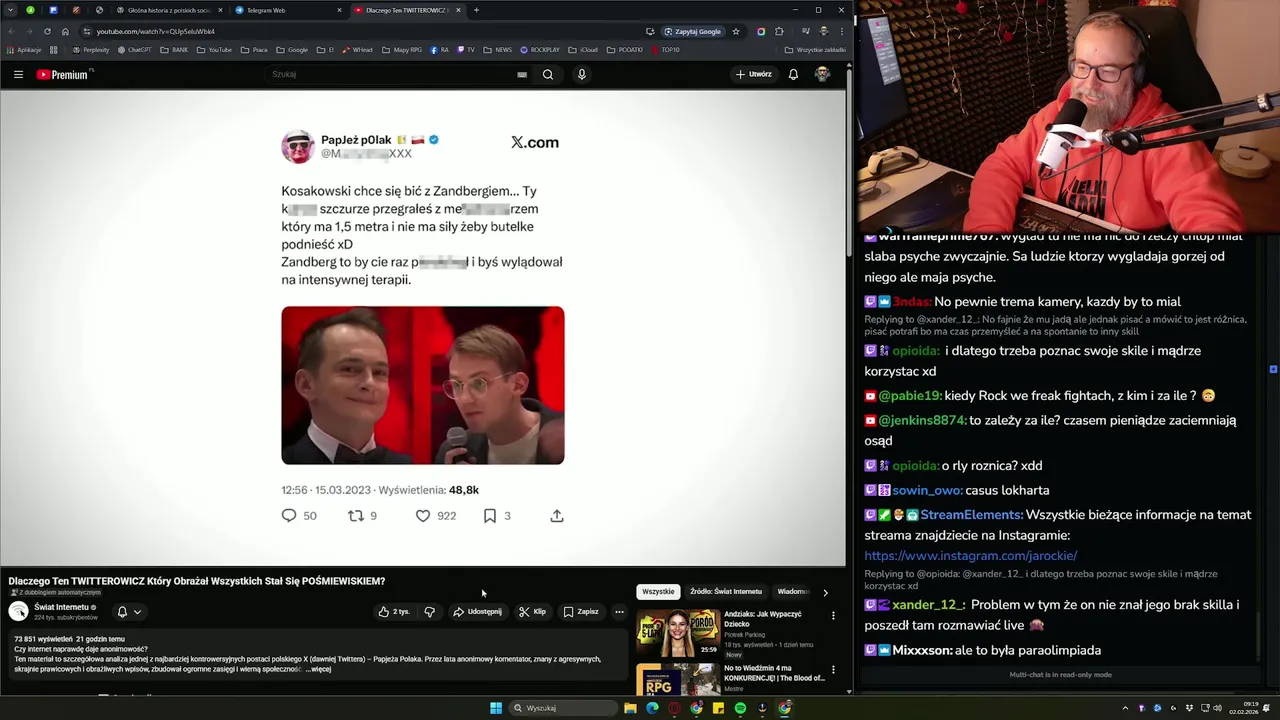
Task: Click the YouTube search magnifier button
Action: (548, 74)
